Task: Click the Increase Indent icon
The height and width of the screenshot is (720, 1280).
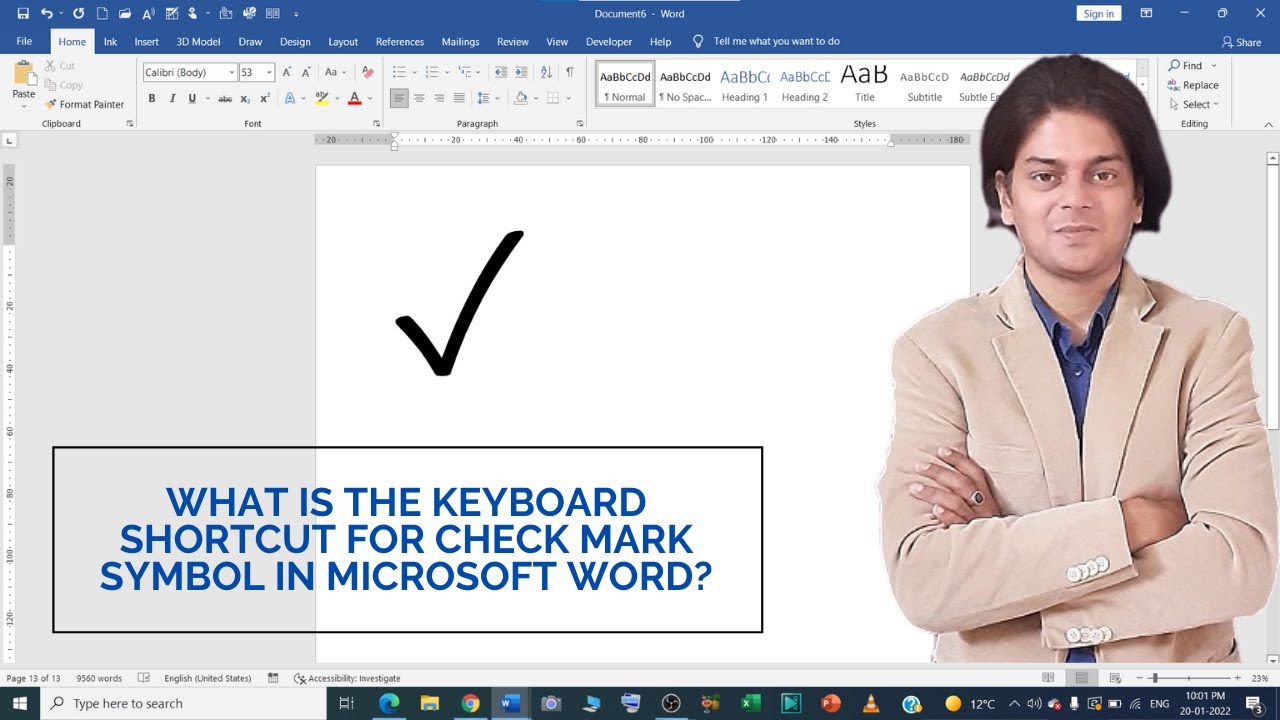Action: click(x=521, y=72)
